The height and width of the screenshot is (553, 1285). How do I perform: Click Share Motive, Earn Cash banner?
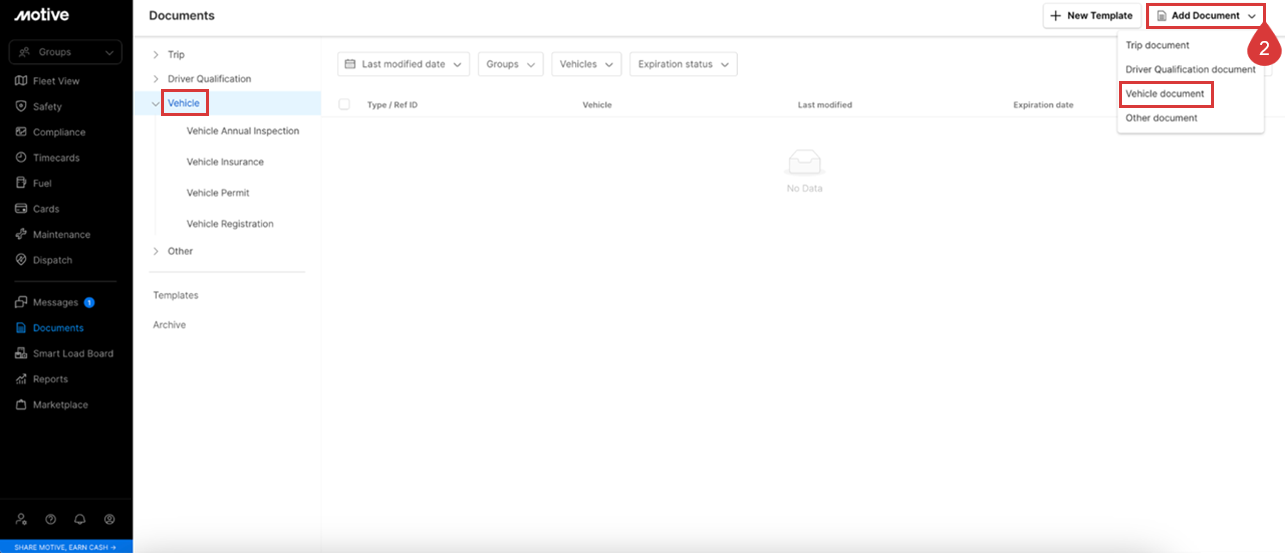click(66, 547)
